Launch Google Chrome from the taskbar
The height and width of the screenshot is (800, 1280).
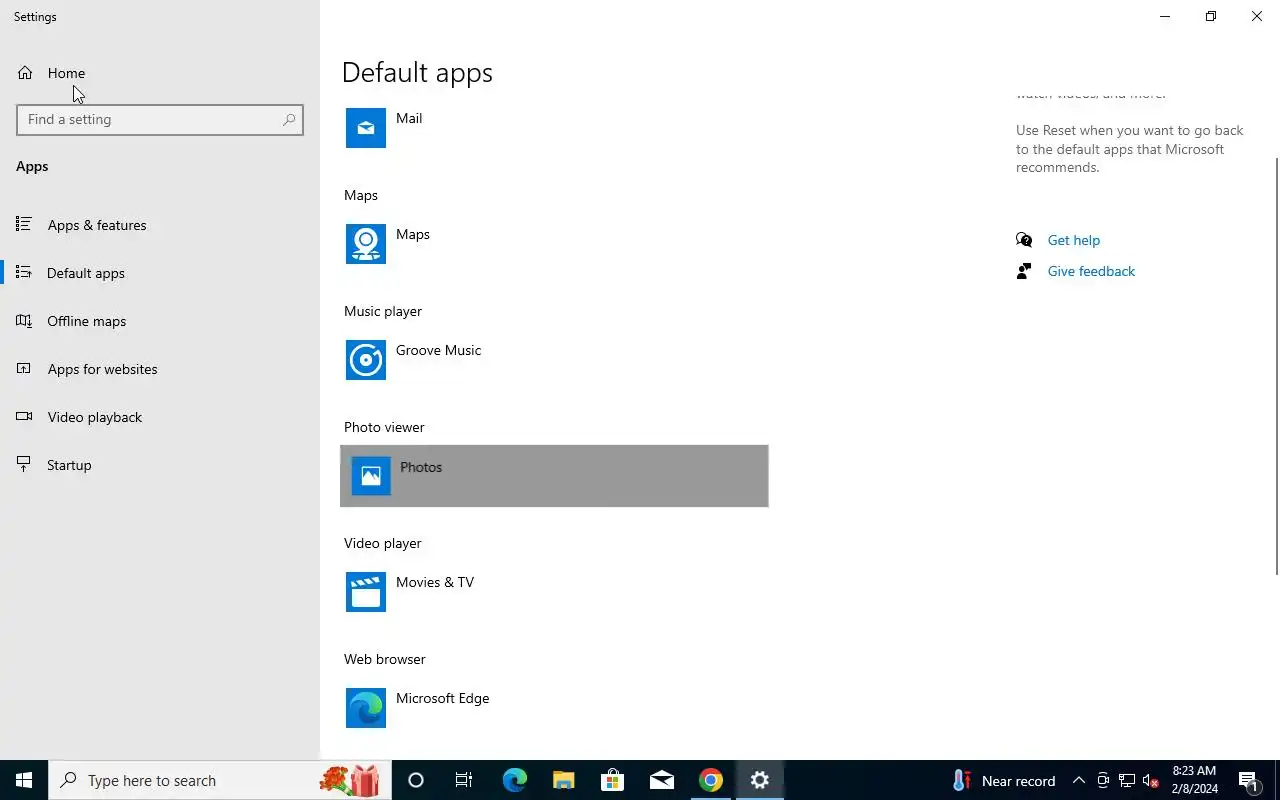point(710,780)
